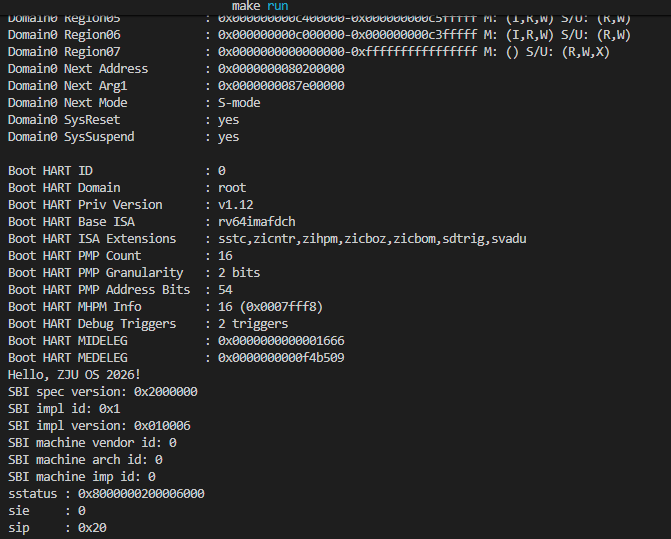The width and height of the screenshot is (671, 539).
Task: Click the "S-mode" Next Mode value
Action: point(239,103)
